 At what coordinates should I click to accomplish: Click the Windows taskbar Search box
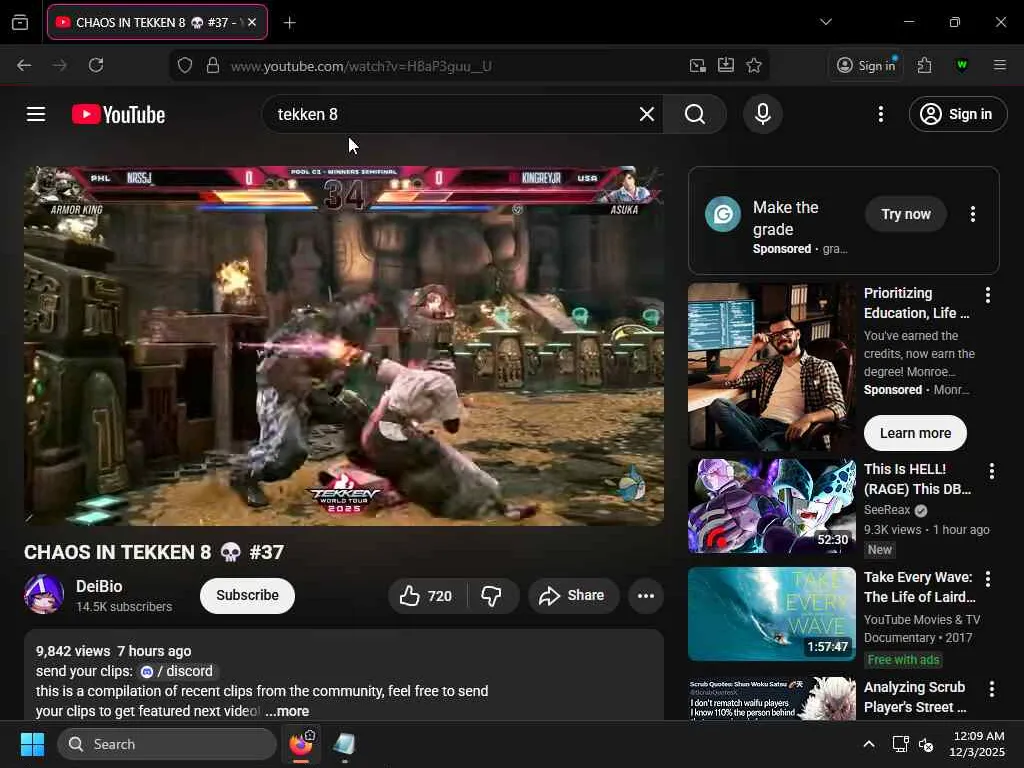click(167, 744)
